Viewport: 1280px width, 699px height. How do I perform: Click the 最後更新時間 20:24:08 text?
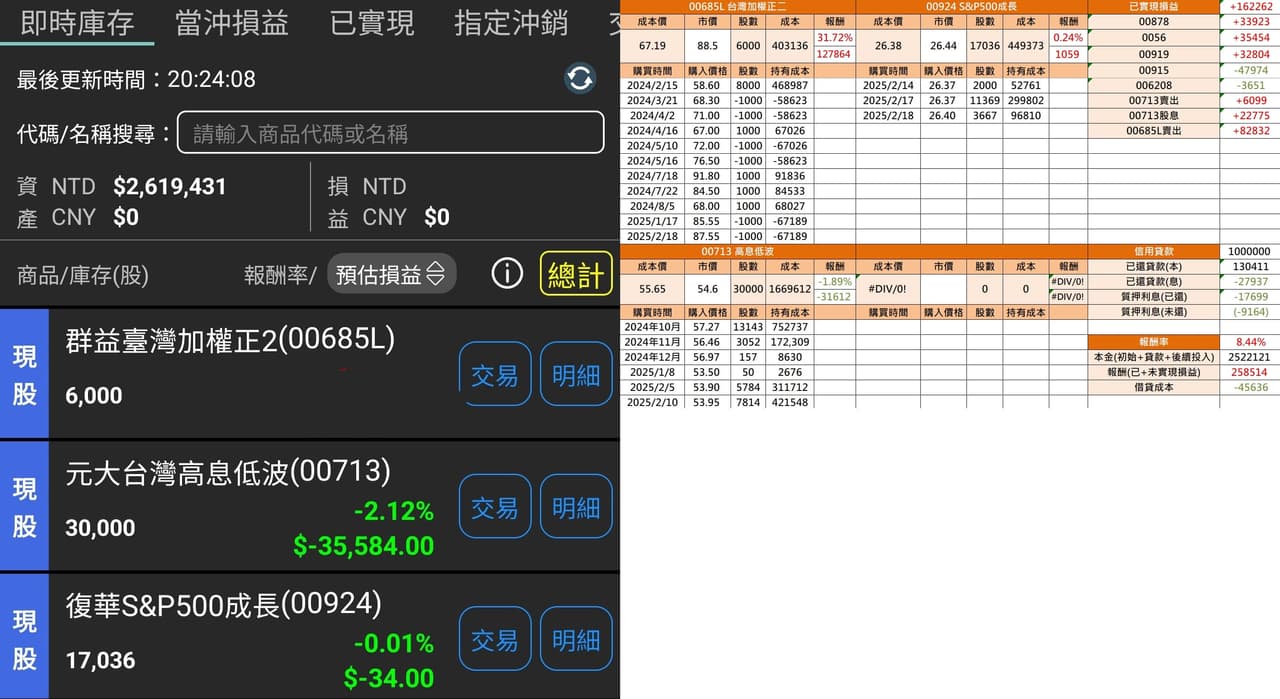[136, 79]
